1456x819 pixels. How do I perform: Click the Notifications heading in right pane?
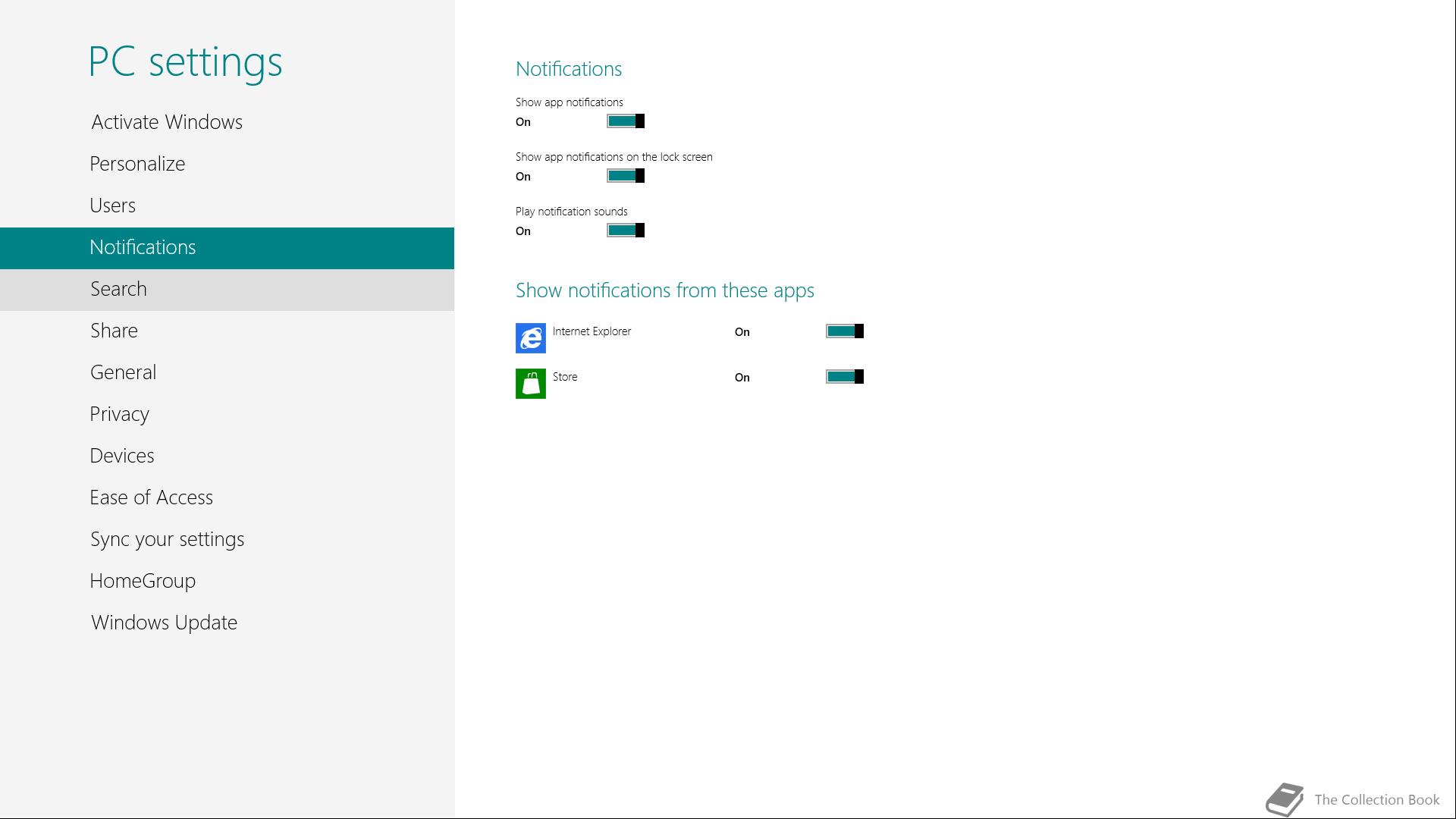pos(569,69)
